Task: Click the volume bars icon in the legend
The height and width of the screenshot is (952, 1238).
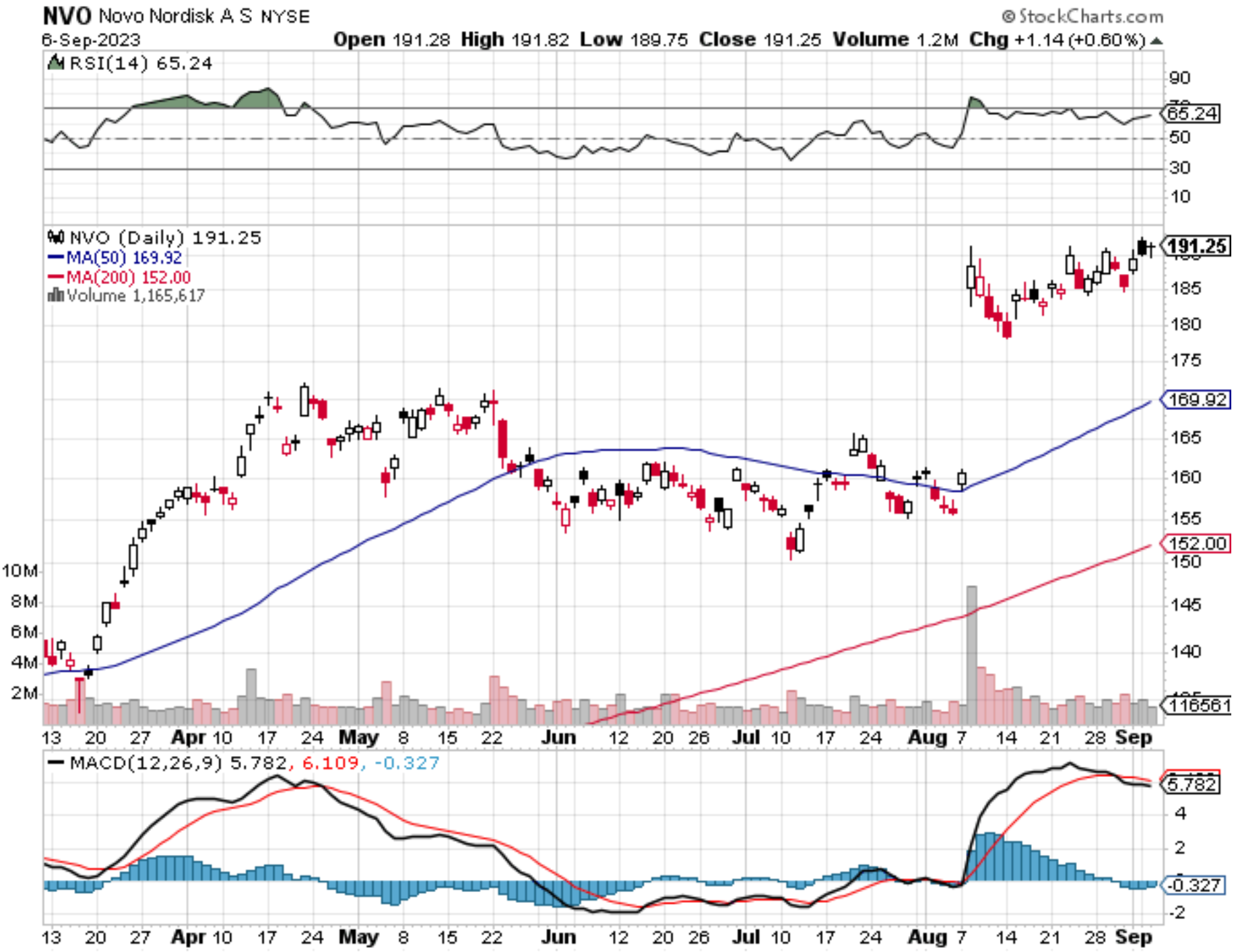Action: click(56, 295)
